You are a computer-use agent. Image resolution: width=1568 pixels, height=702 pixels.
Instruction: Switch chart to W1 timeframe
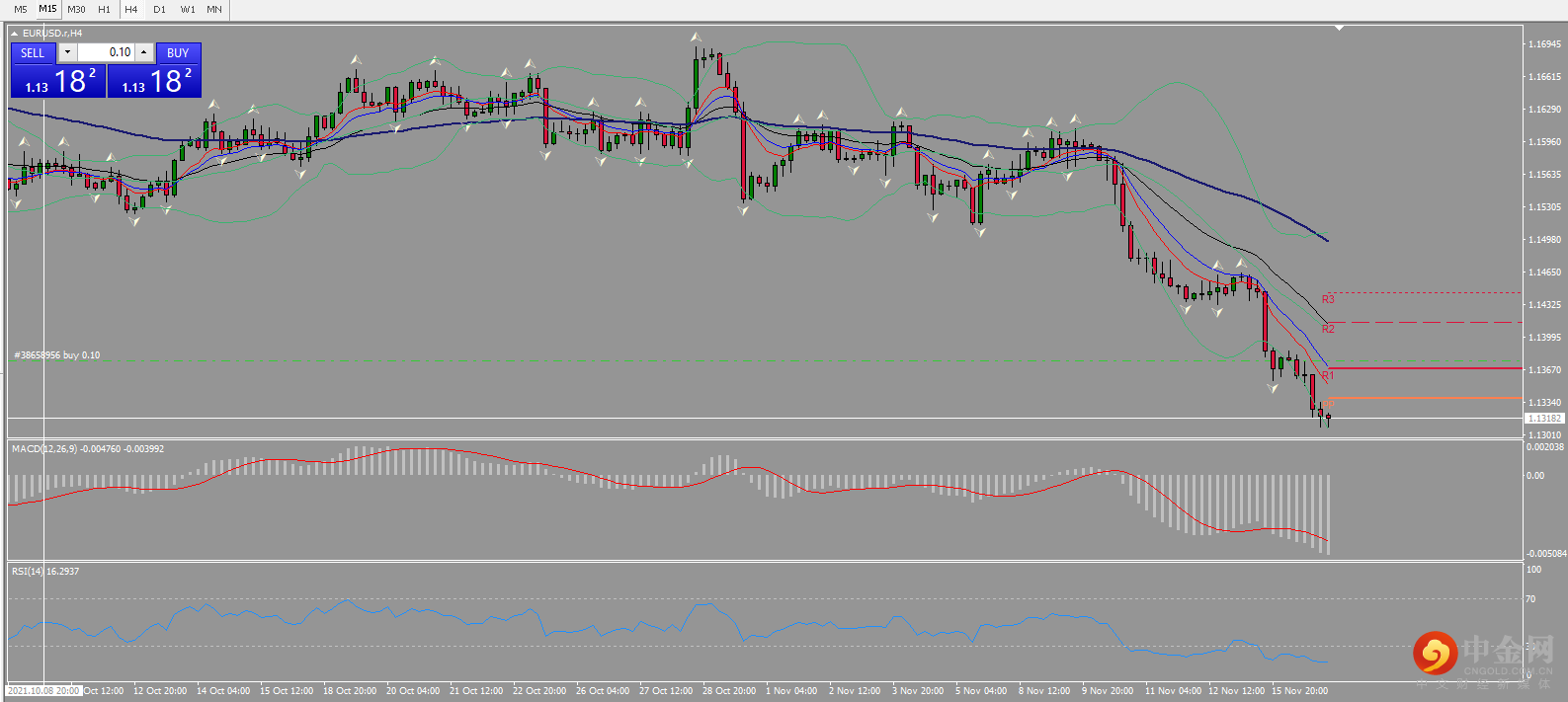pyautogui.click(x=188, y=9)
